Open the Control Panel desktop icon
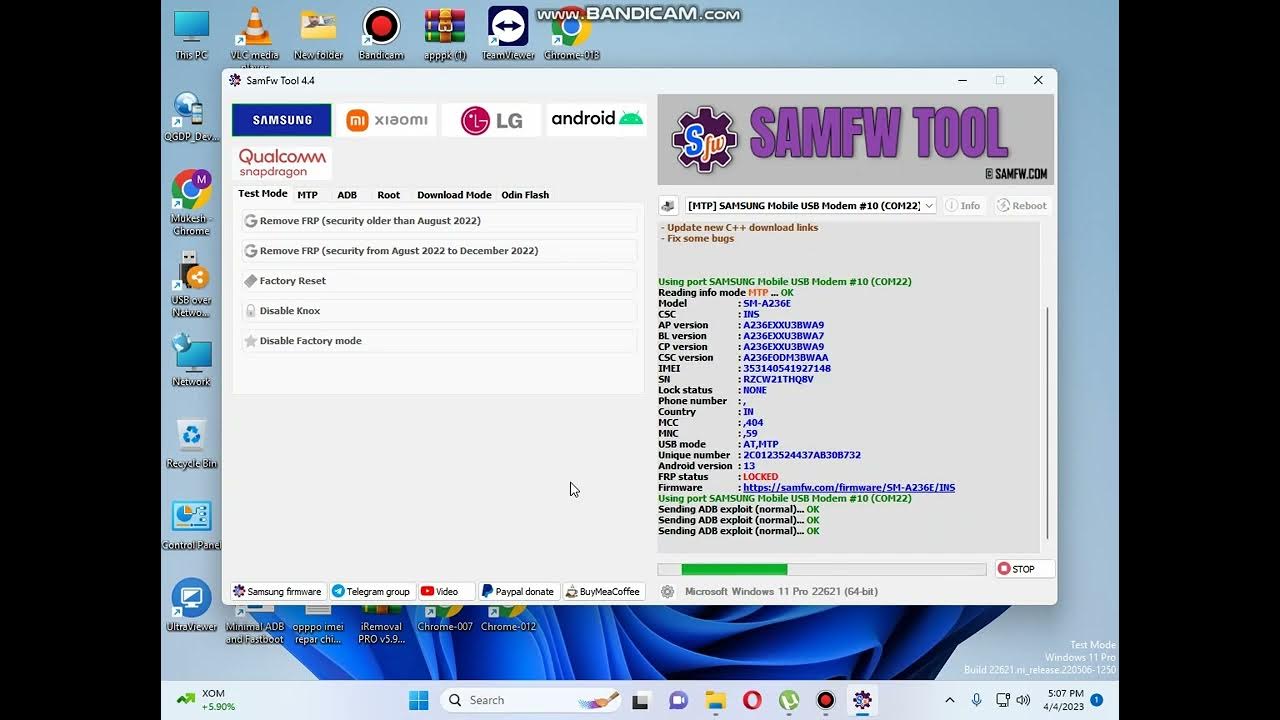Image resolution: width=1280 pixels, height=720 pixels. click(191, 524)
